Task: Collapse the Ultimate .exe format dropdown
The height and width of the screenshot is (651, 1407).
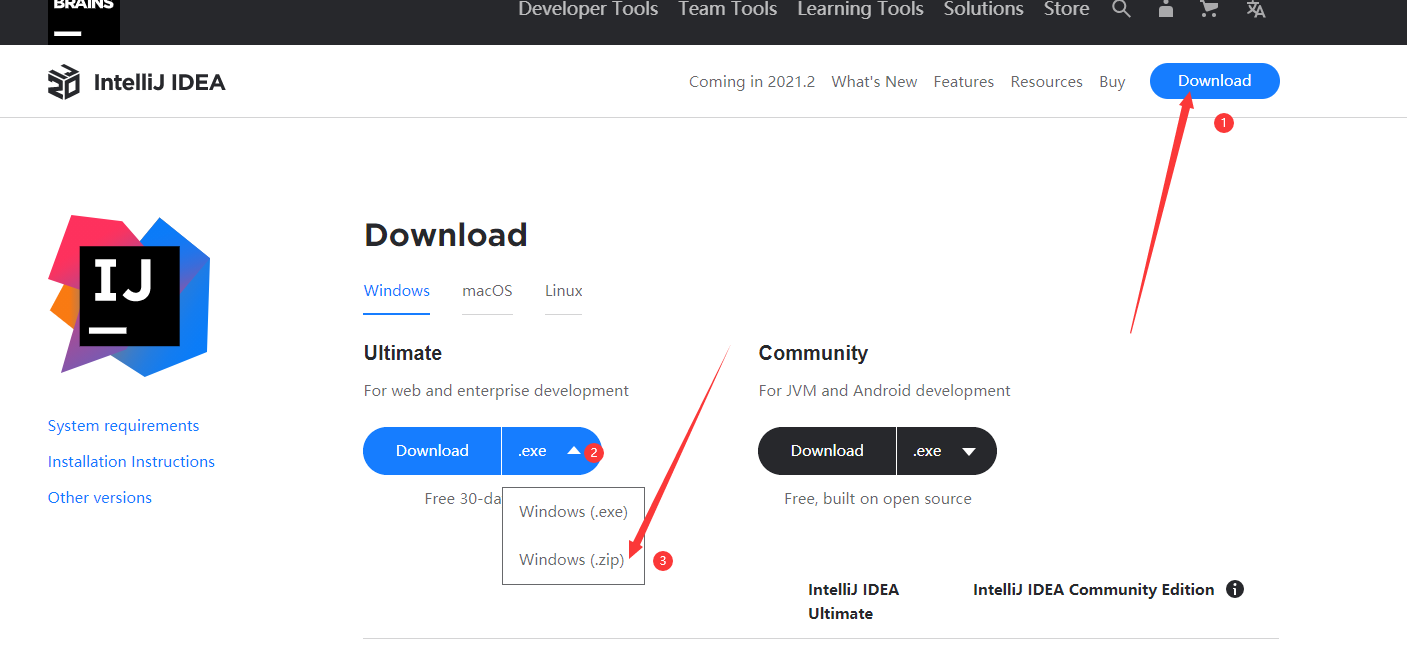Action: (552, 451)
